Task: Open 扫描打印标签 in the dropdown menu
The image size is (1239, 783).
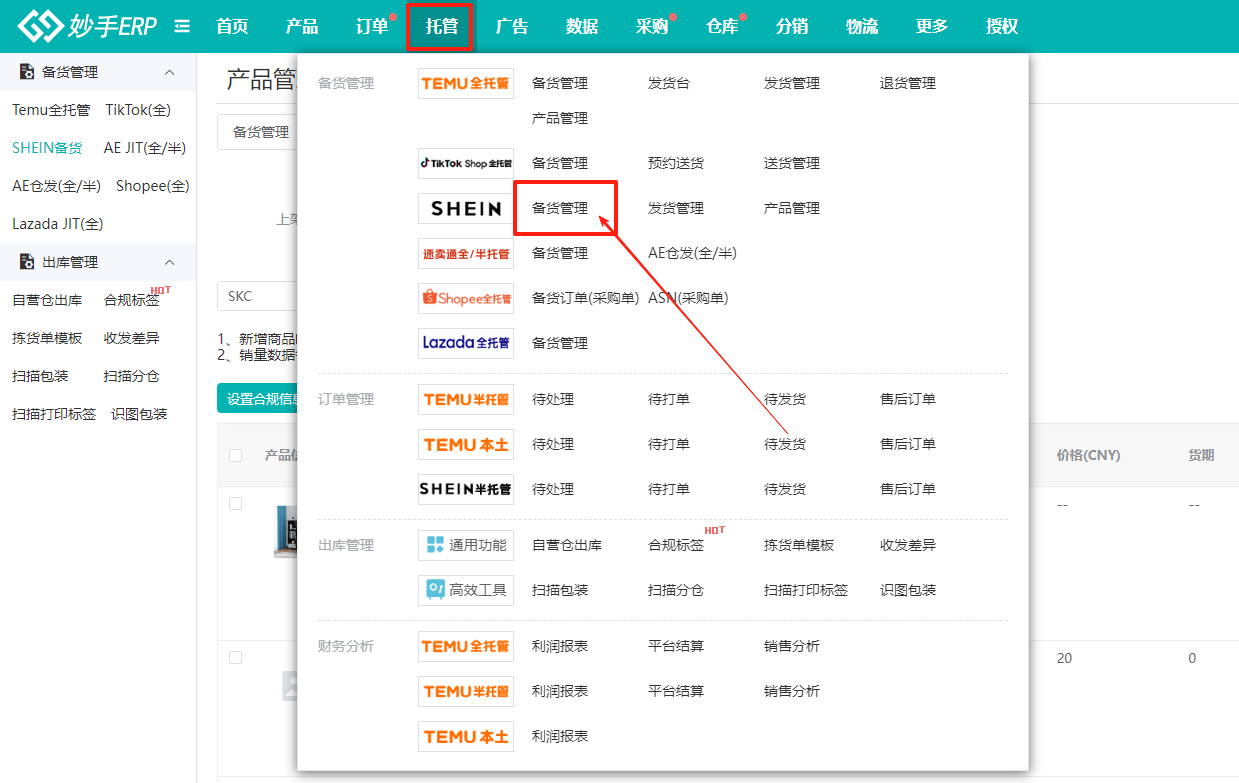Action: (x=806, y=590)
